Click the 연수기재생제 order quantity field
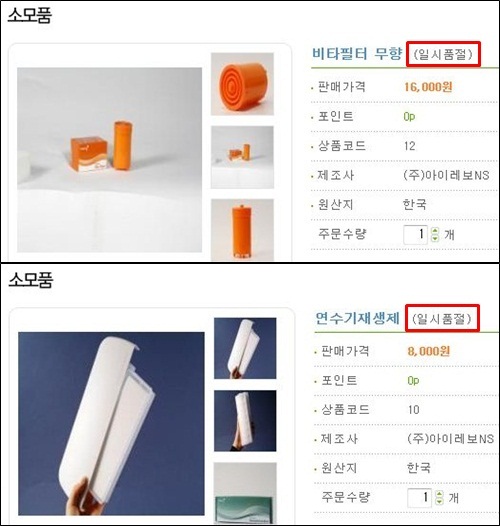 (419, 498)
